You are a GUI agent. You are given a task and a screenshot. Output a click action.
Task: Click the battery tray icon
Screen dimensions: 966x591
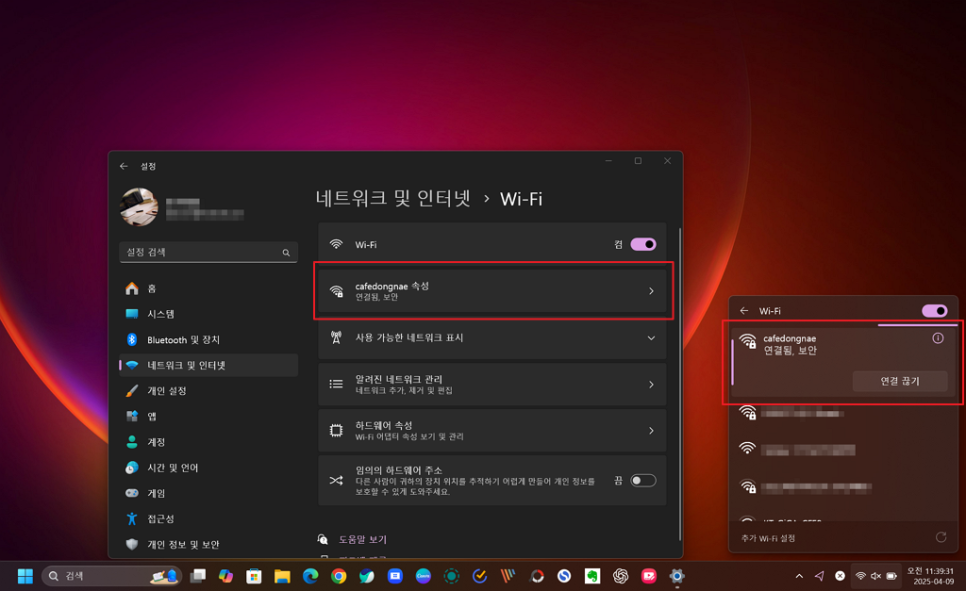pyautogui.click(x=891, y=576)
